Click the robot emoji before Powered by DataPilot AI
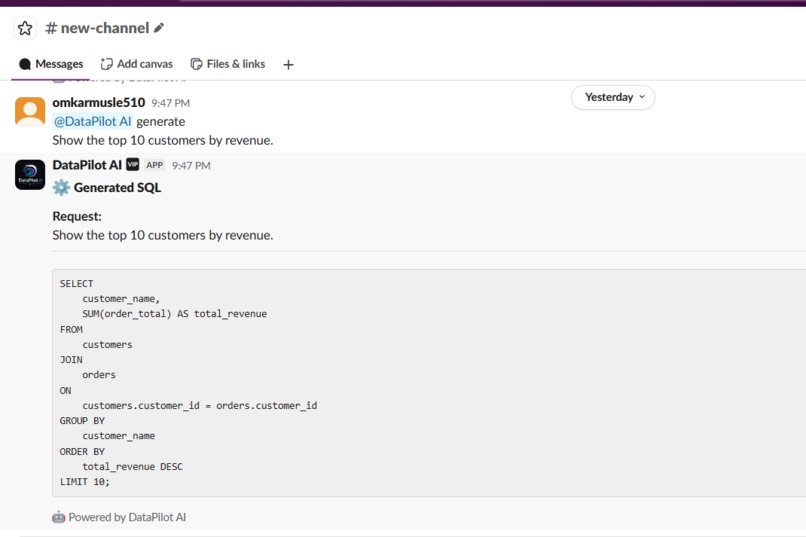 (59, 517)
